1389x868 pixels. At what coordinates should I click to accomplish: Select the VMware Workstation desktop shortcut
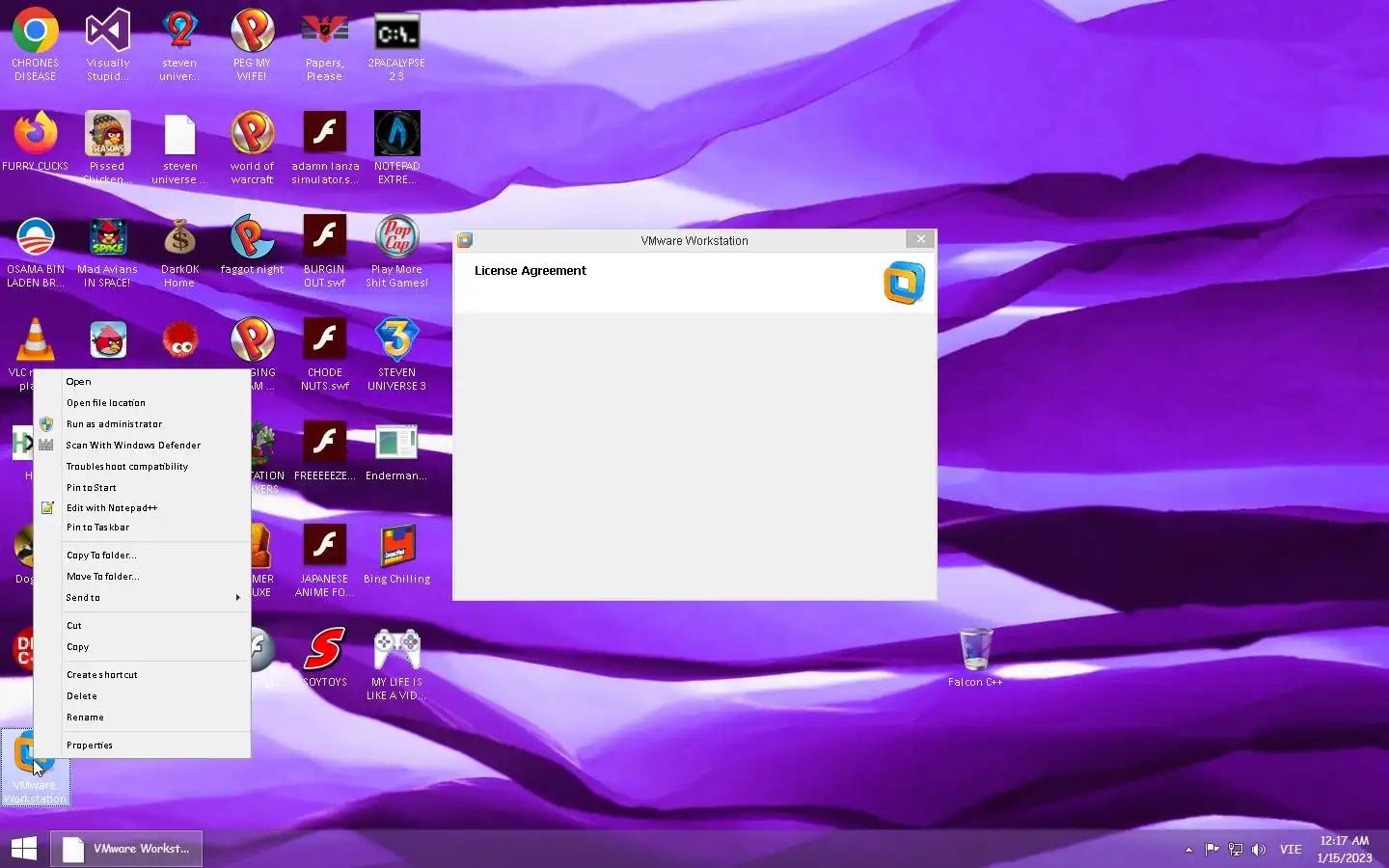point(36,767)
